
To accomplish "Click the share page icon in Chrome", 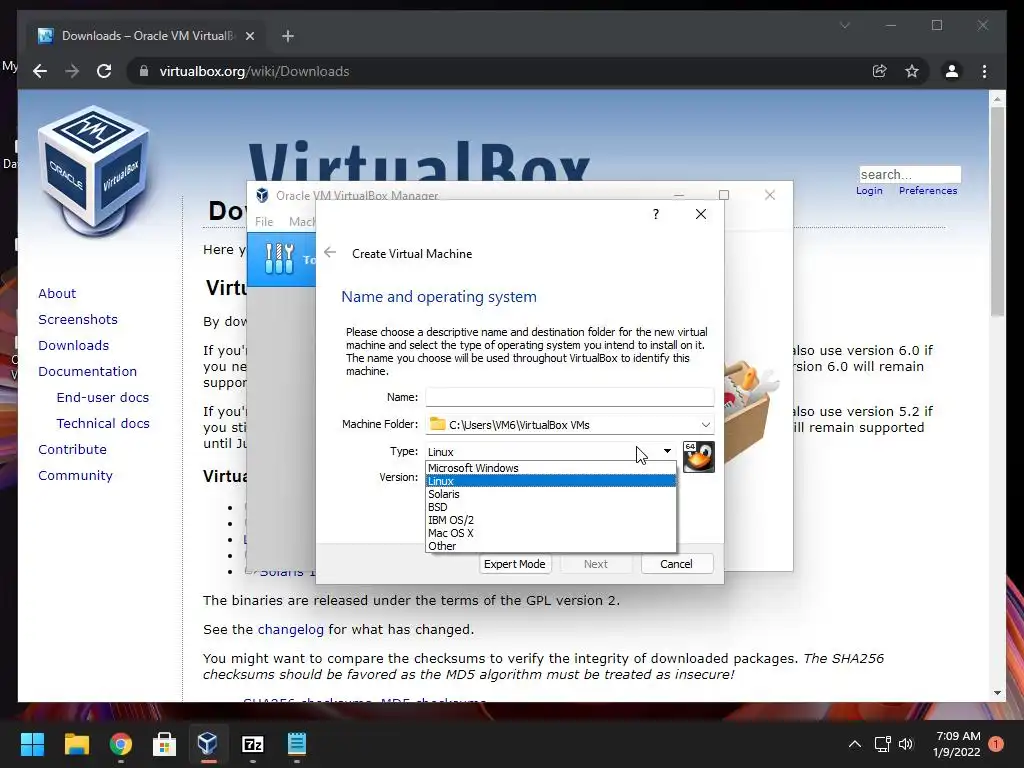I will 880,71.
